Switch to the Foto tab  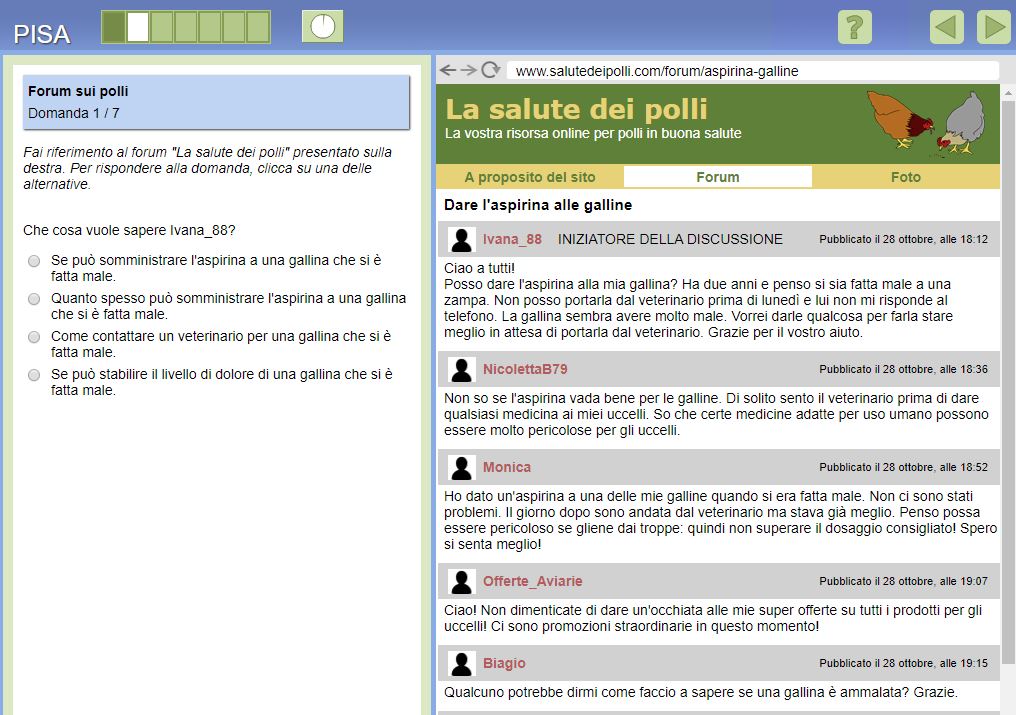[905, 177]
